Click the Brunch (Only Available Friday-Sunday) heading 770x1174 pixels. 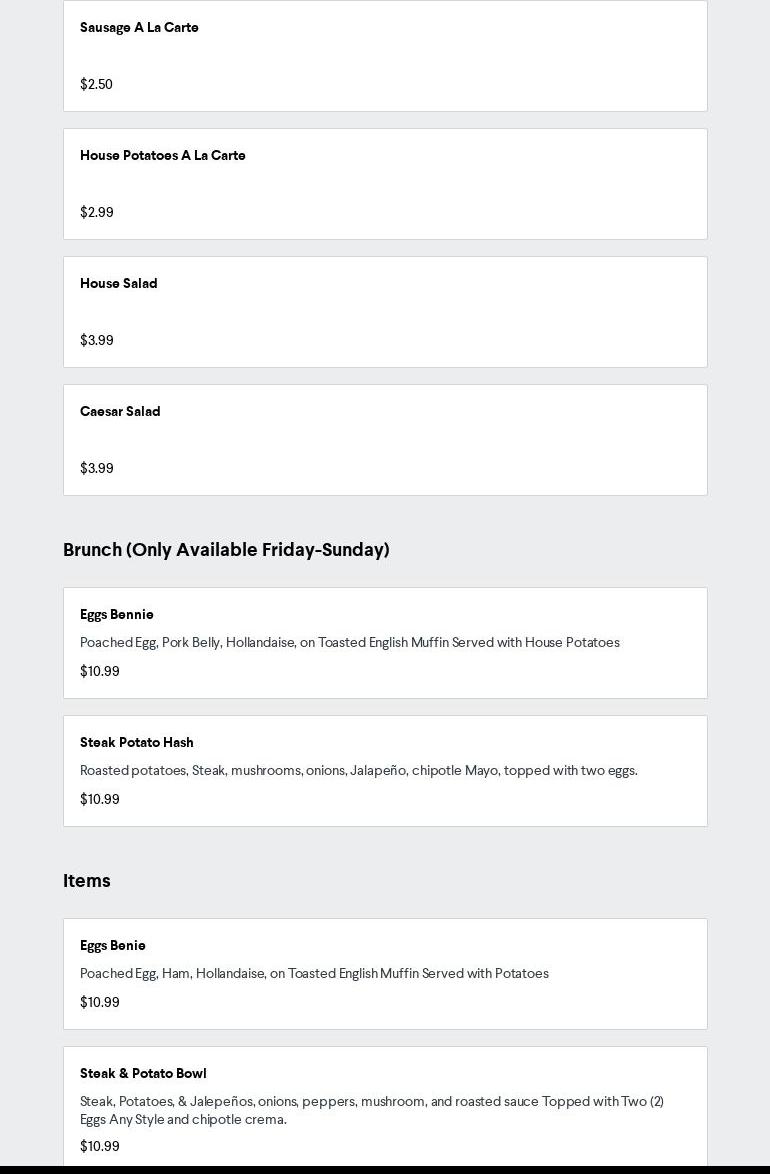tap(226, 550)
